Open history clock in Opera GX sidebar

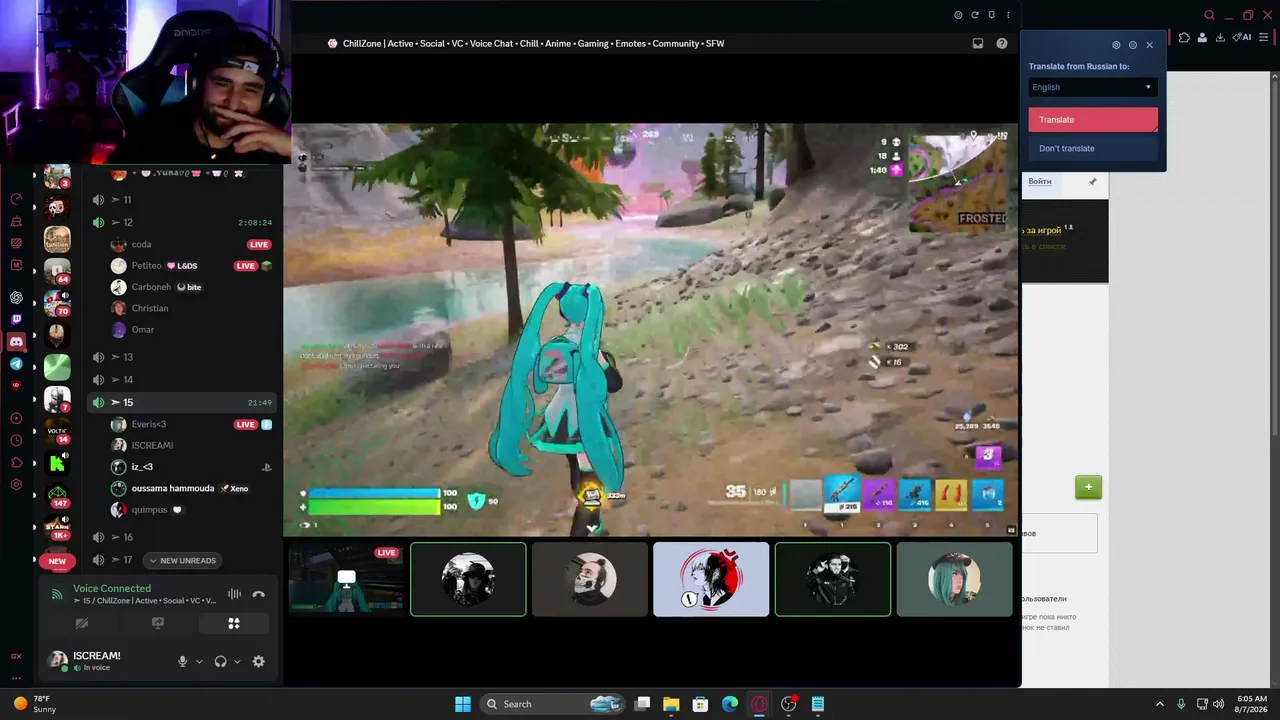click(x=16, y=440)
